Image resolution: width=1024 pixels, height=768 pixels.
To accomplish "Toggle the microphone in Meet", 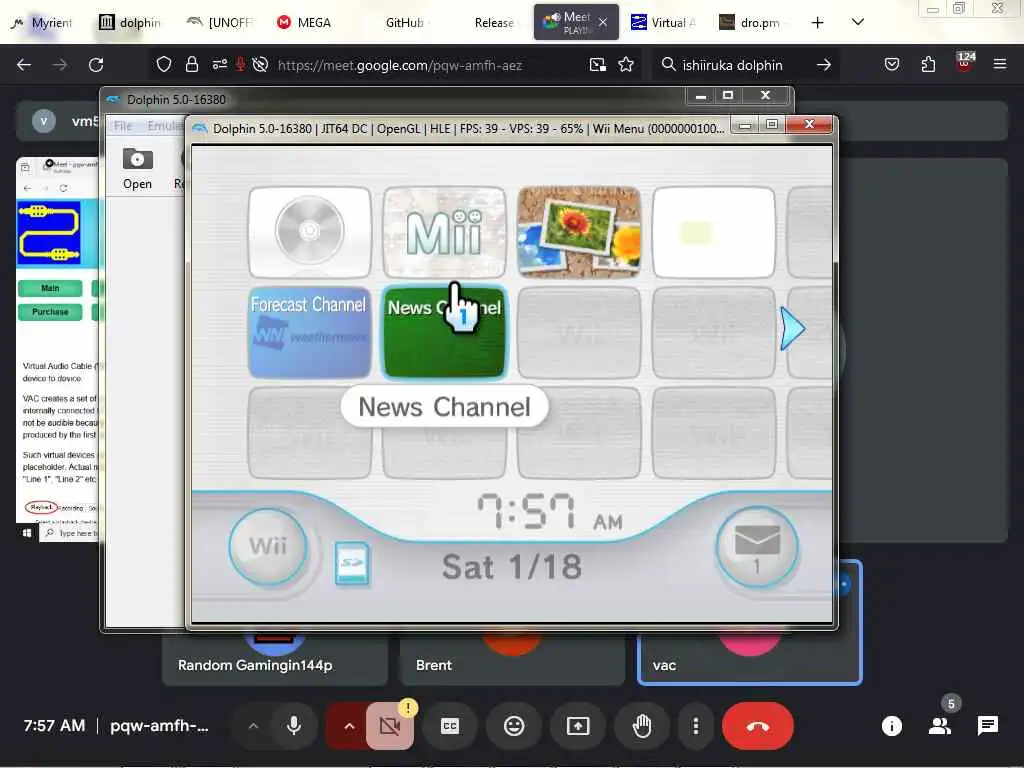I will tap(294, 726).
